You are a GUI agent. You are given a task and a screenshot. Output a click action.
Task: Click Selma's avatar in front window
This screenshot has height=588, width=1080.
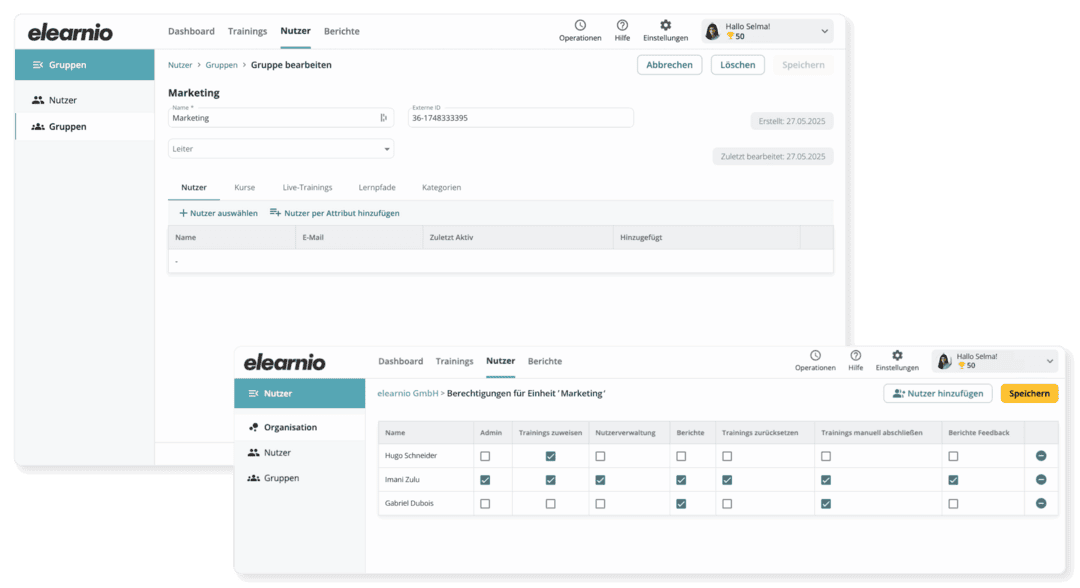pos(944,361)
